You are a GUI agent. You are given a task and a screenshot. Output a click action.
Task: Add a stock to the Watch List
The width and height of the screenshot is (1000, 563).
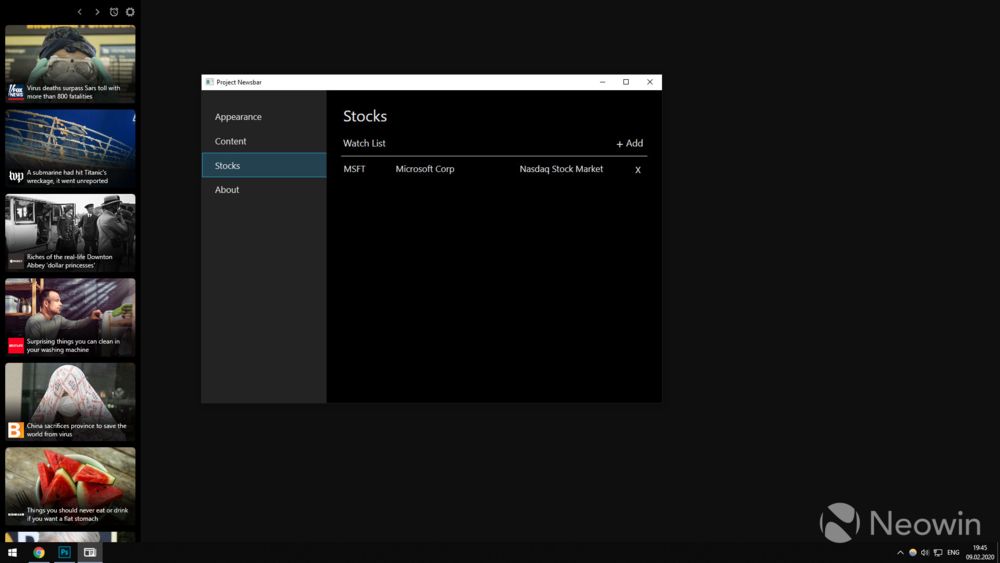(629, 143)
